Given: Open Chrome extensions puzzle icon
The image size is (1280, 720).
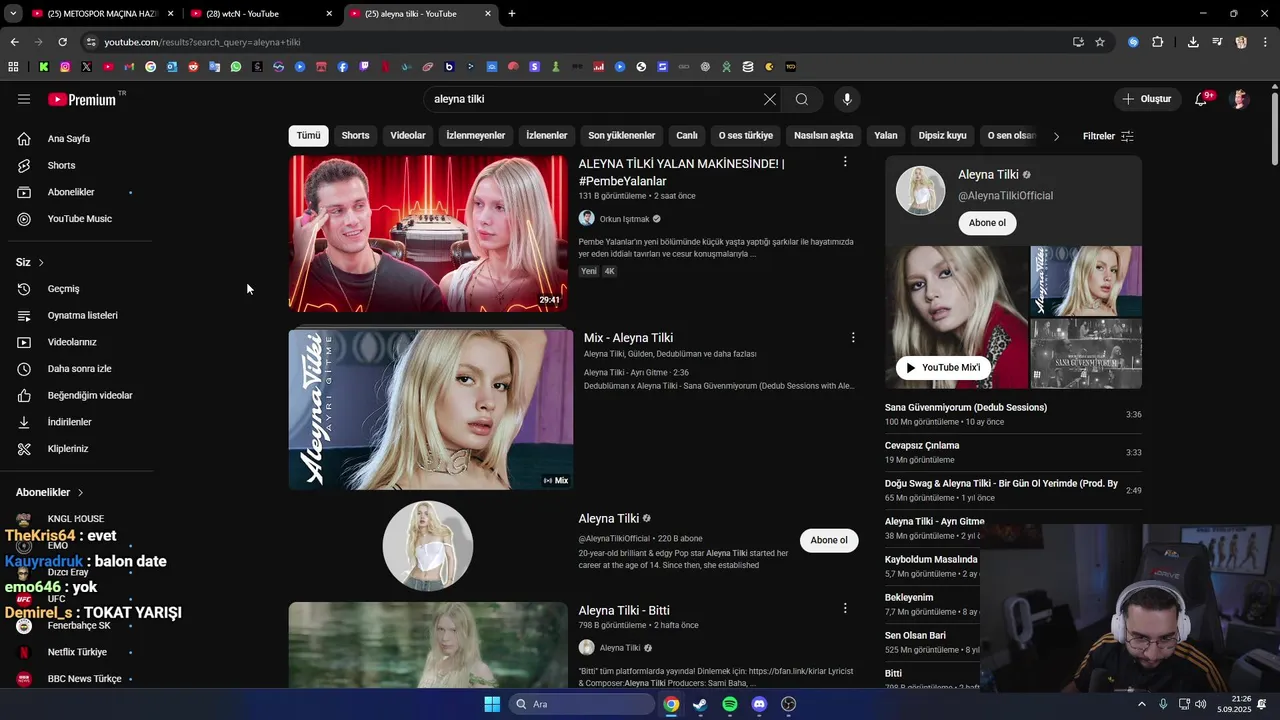Looking at the screenshot, I should click(1158, 42).
